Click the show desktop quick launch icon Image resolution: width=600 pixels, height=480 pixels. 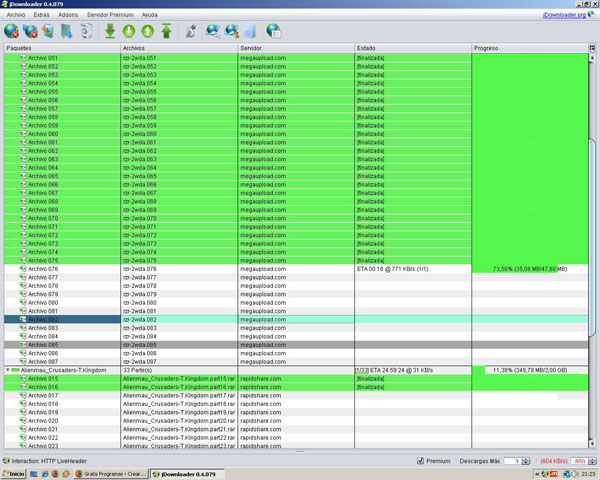pyautogui.click(x=34, y=474)
